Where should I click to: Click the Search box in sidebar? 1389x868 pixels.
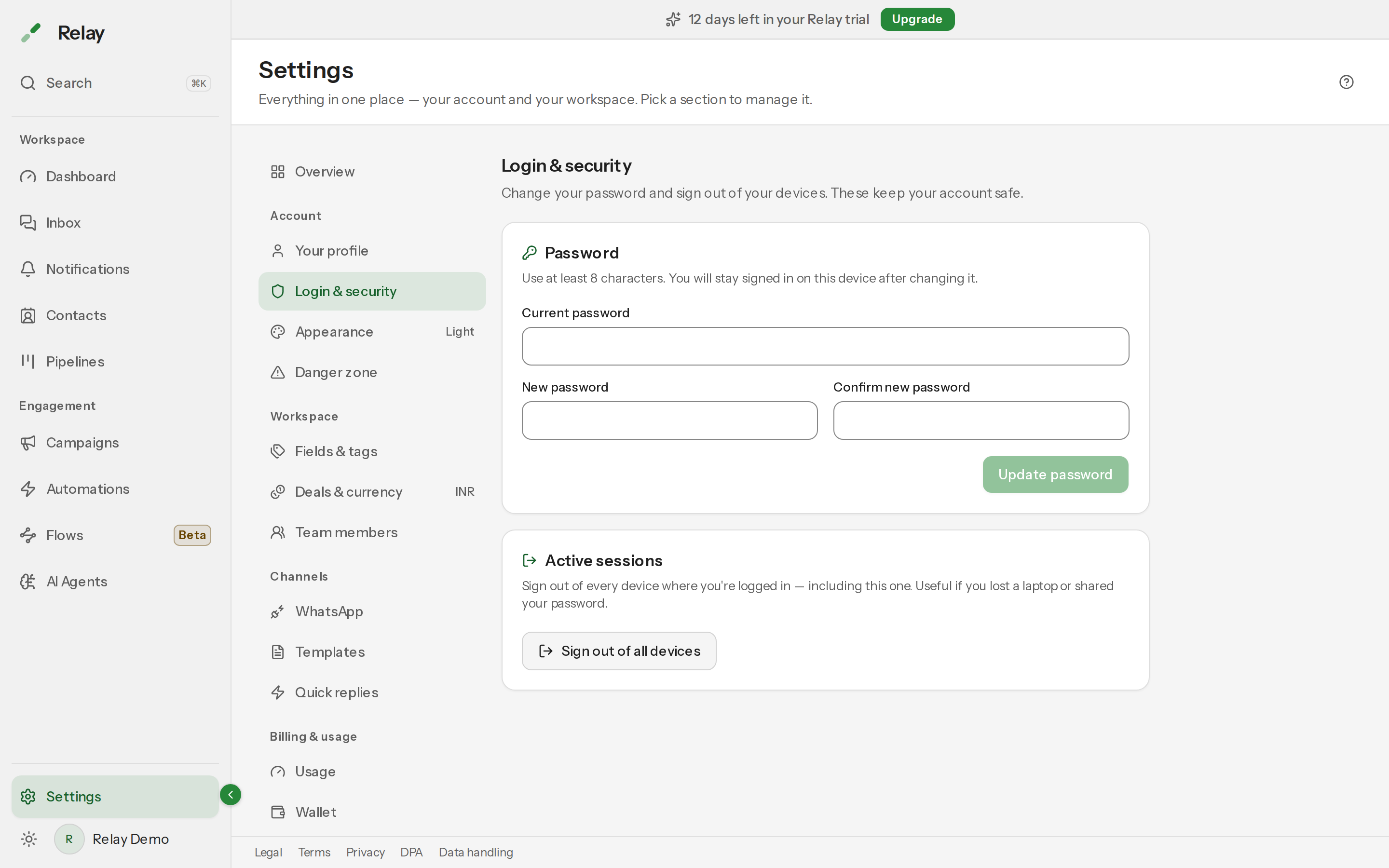[115, 82]
